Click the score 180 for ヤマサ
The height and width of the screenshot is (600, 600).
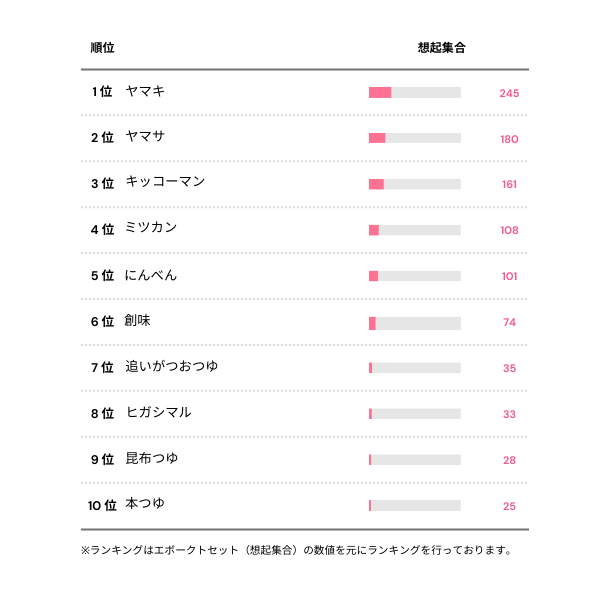pos(509,139)
